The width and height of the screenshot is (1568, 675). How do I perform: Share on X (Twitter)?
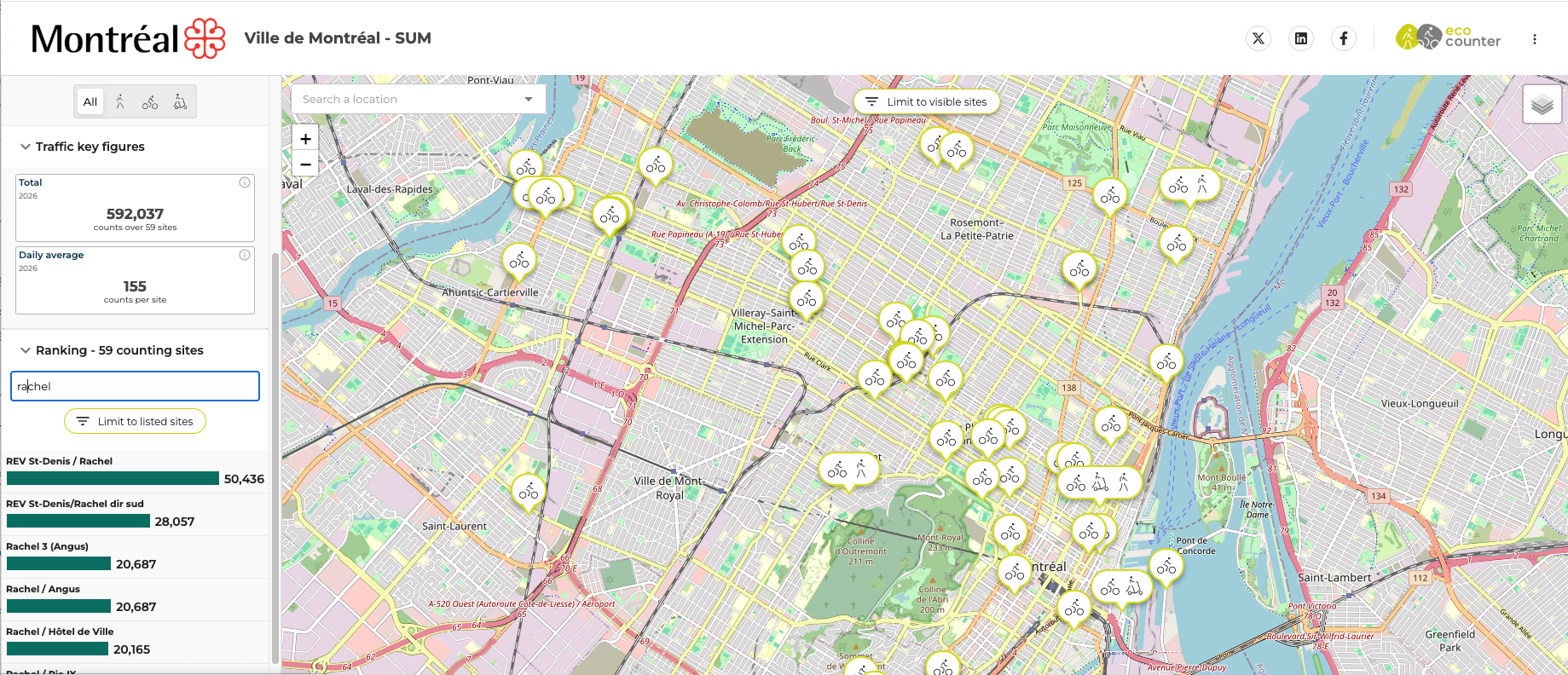click(x=1258, y=38)
